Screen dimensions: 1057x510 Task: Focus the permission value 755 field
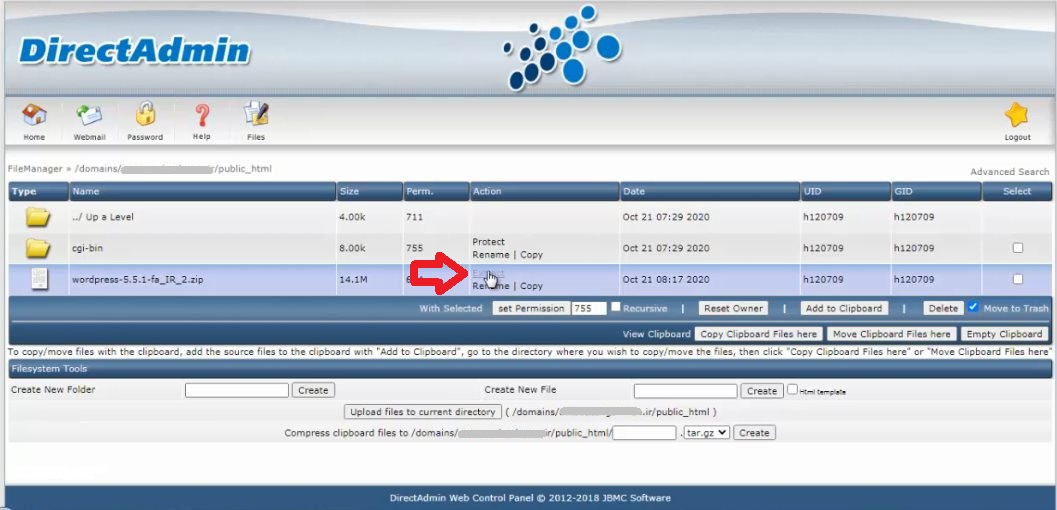tap(589, 309)
